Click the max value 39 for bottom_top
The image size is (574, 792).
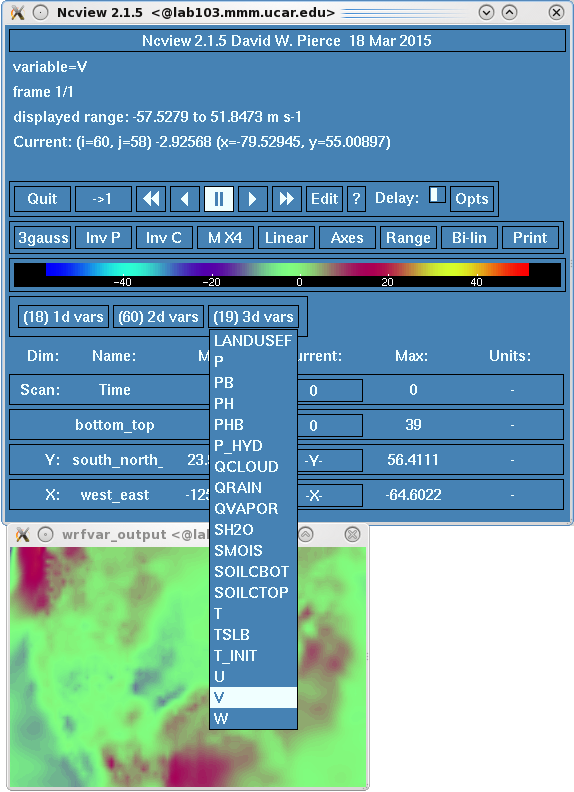pos(413,425)
